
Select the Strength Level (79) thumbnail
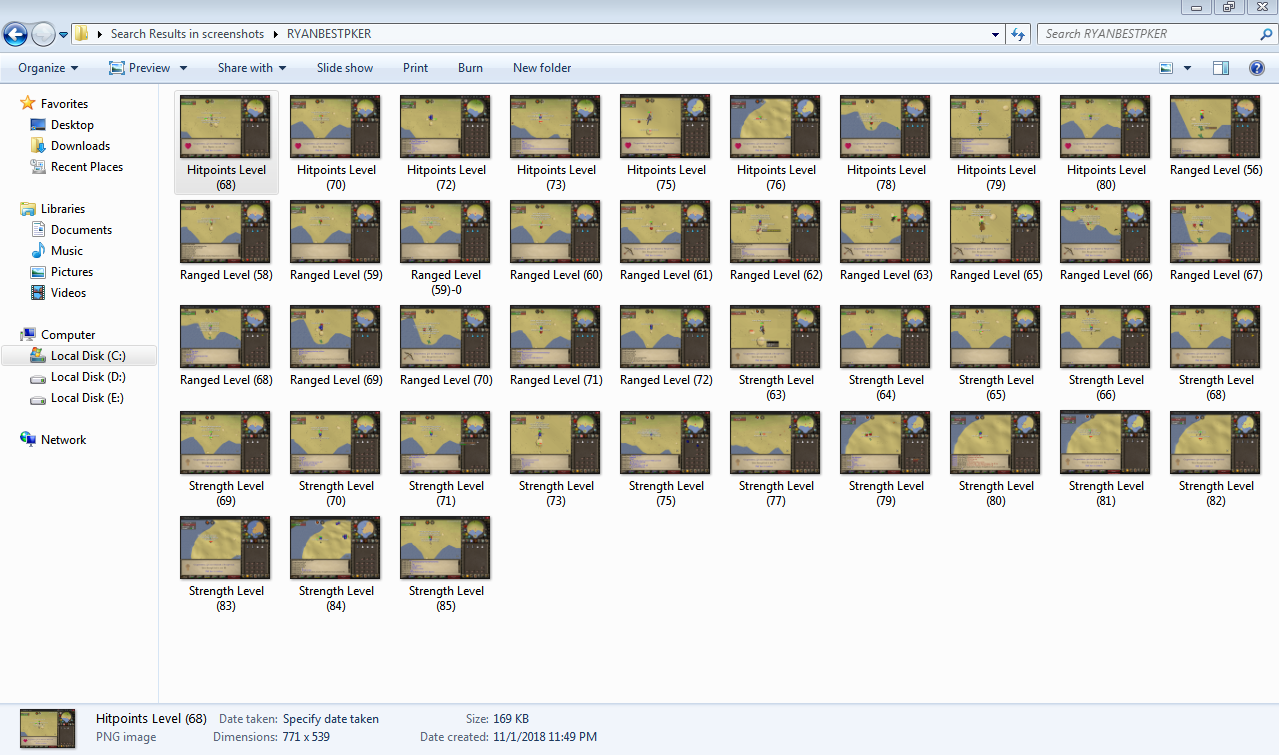click(x=886, y=443)
